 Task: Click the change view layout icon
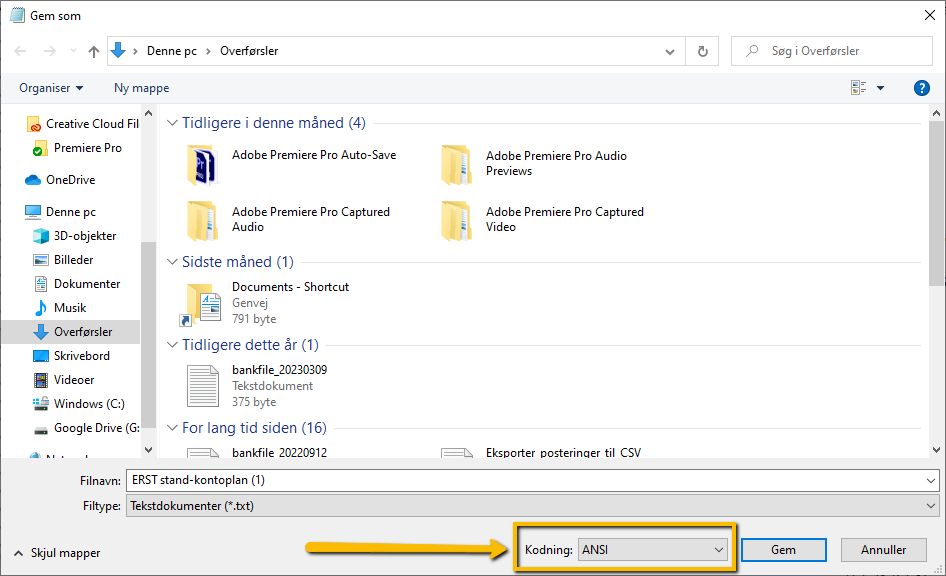(x=859, y=88)
